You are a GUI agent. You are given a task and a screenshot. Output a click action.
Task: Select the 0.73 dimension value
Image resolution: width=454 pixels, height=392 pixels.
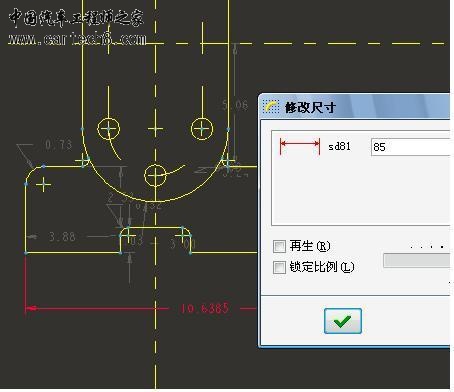click(x=58, y=145)
